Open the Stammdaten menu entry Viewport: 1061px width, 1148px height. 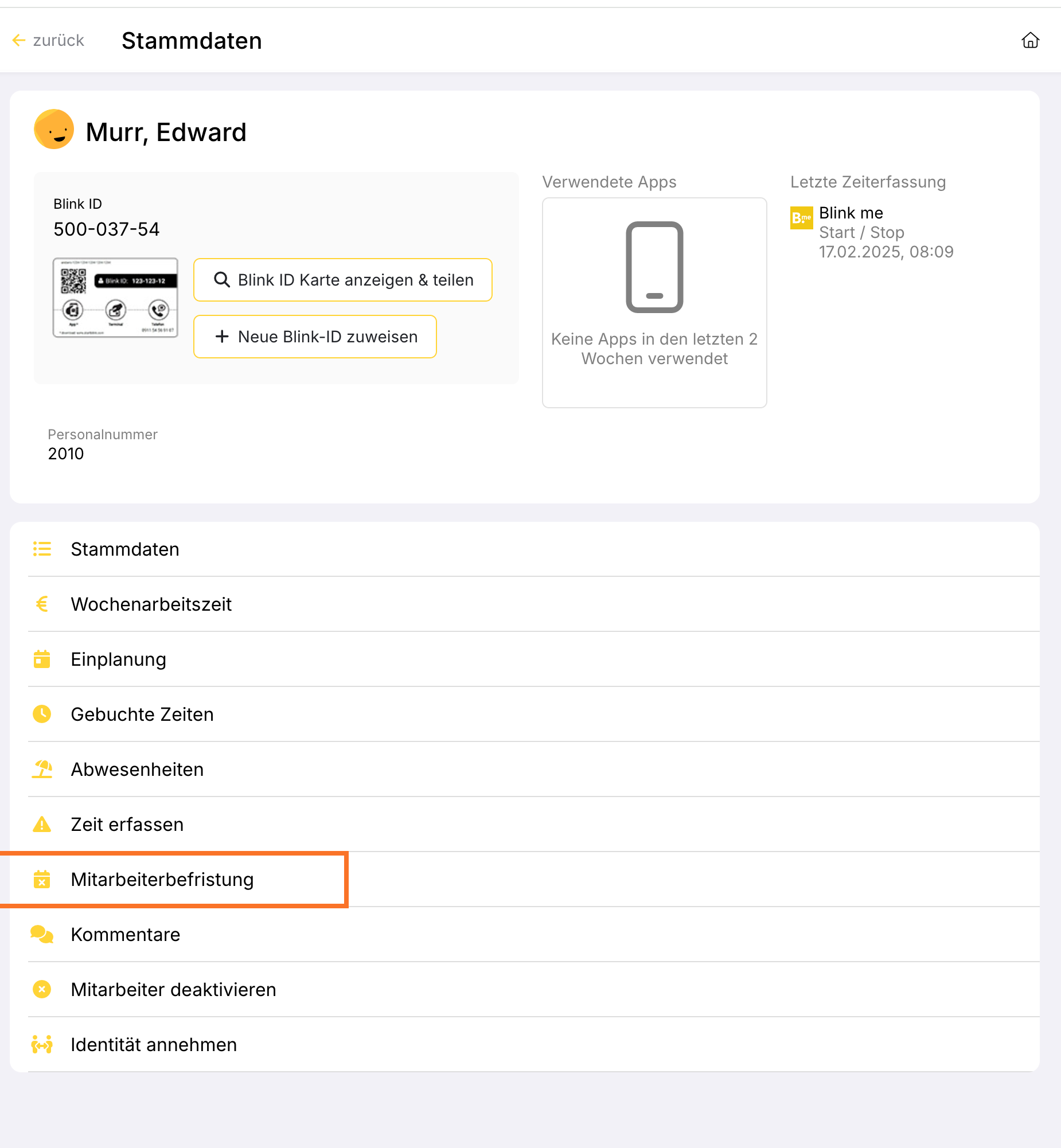[124, 549]
